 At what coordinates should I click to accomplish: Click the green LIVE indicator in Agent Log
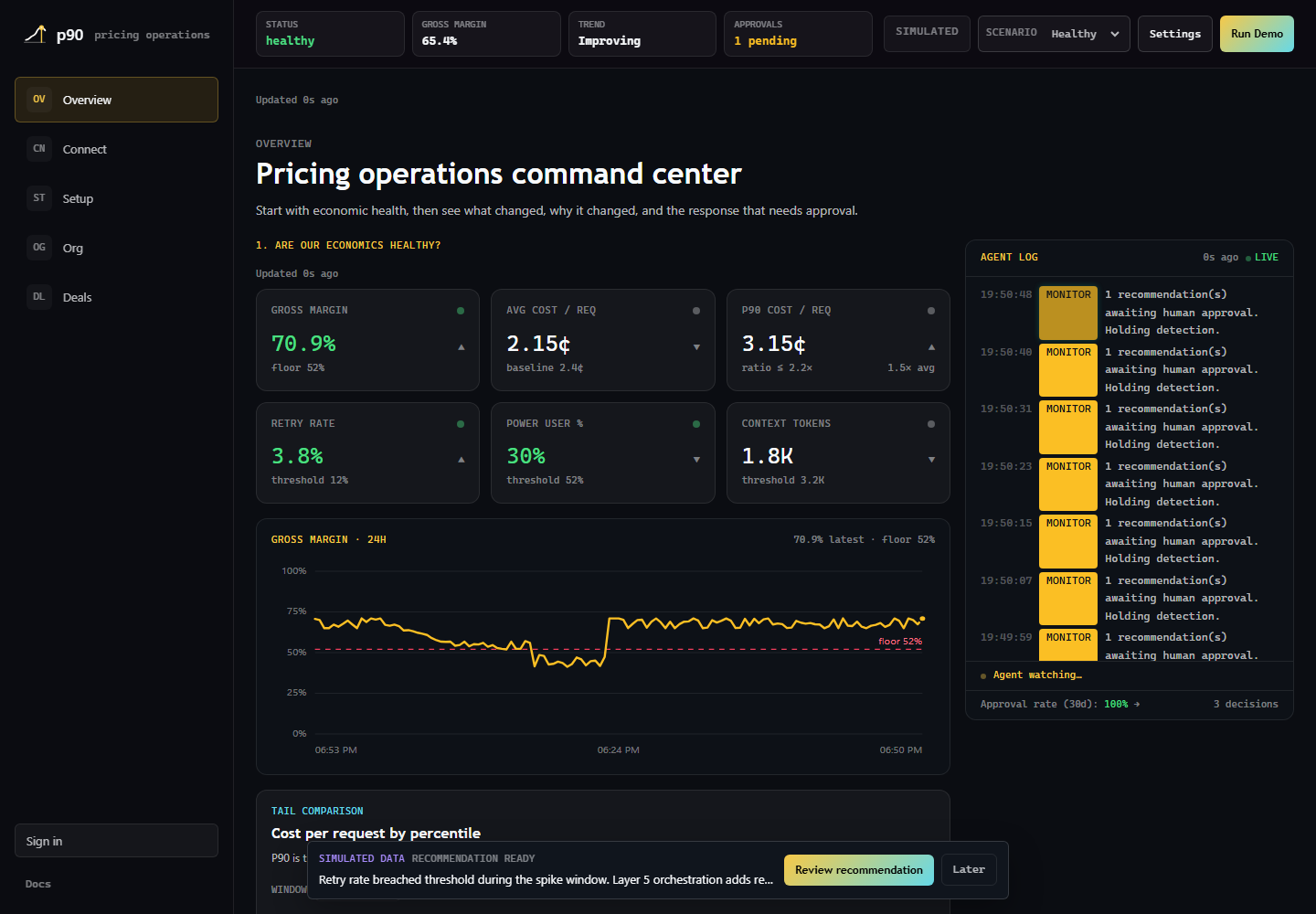coord(1262,258)
